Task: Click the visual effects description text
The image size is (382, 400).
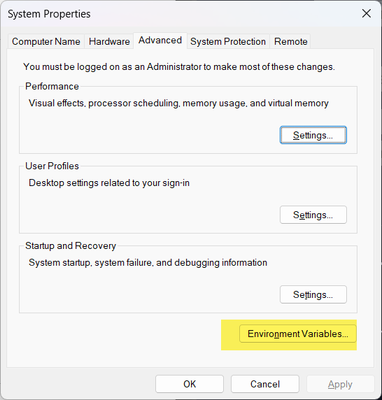Action: (179, 103)
